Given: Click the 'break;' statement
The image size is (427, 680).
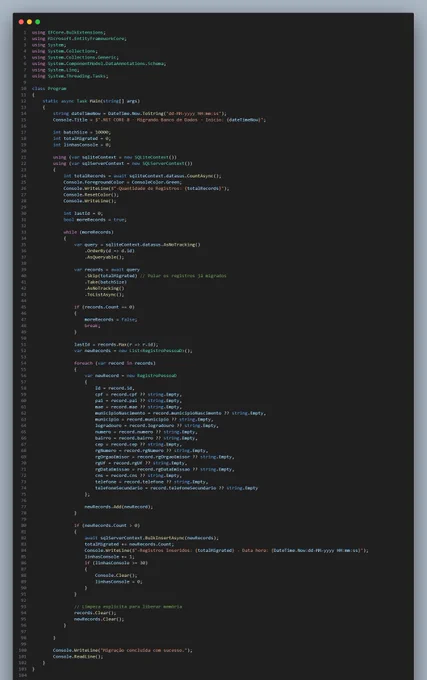Looking at the screenshot, I should pyautogui.click(x=92, y=326).
